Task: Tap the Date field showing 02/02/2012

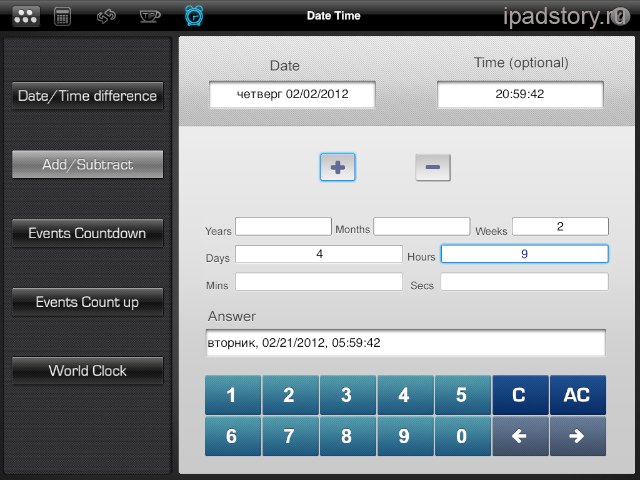Action: tap(292, 94)
